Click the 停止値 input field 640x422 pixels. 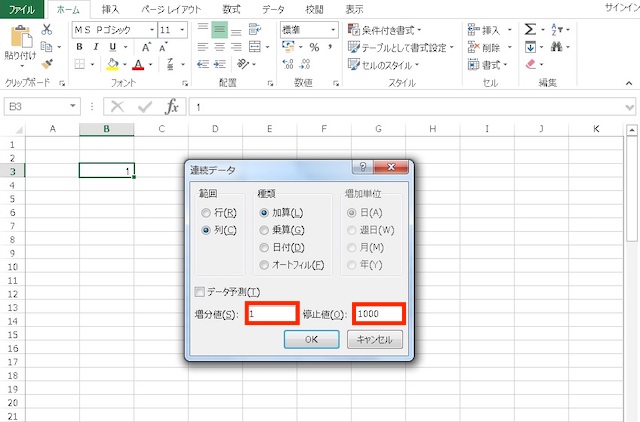pyautogui.click(x=378, y=314)
